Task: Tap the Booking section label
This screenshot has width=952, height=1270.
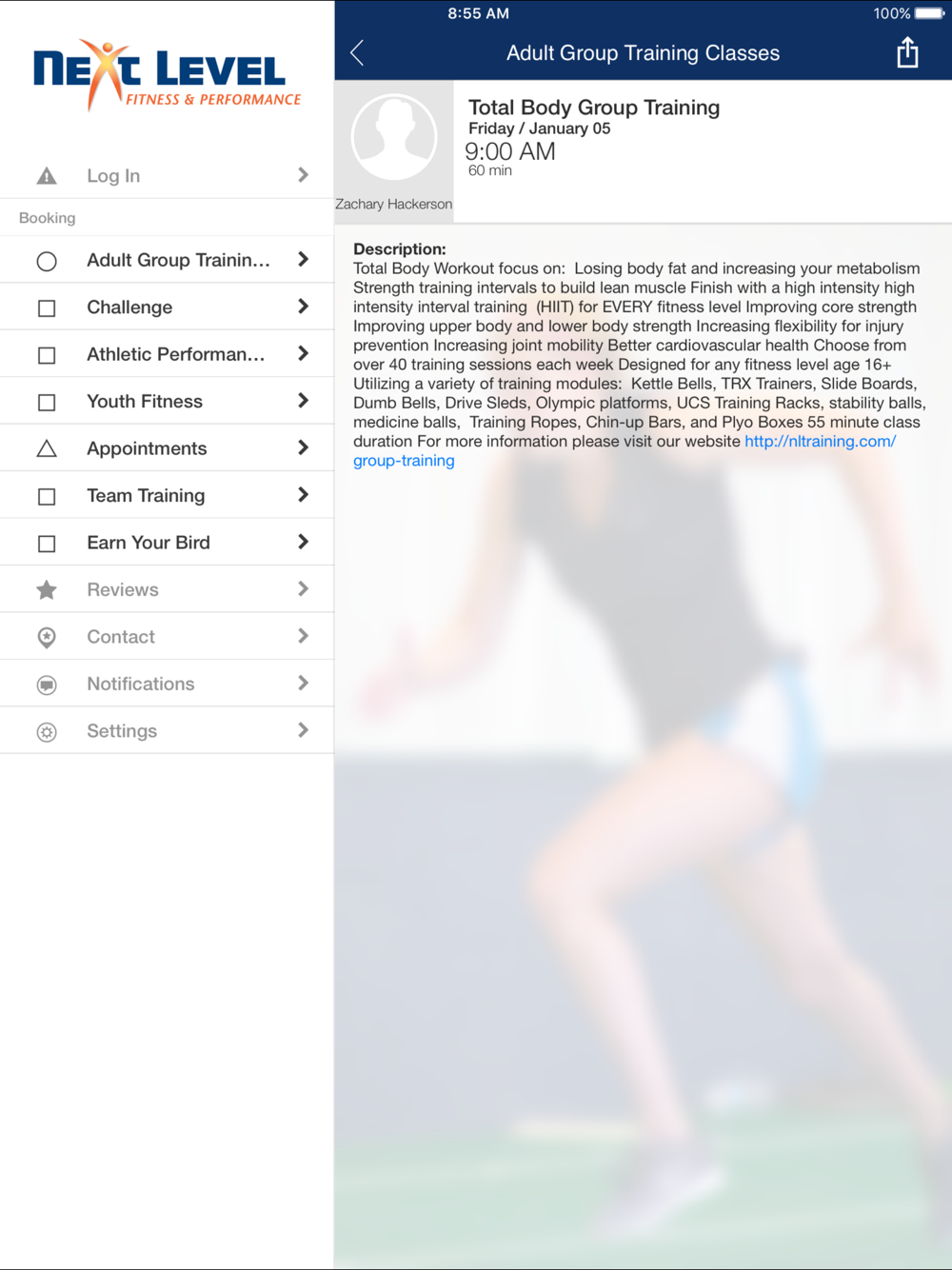Action: coord(48,218)
